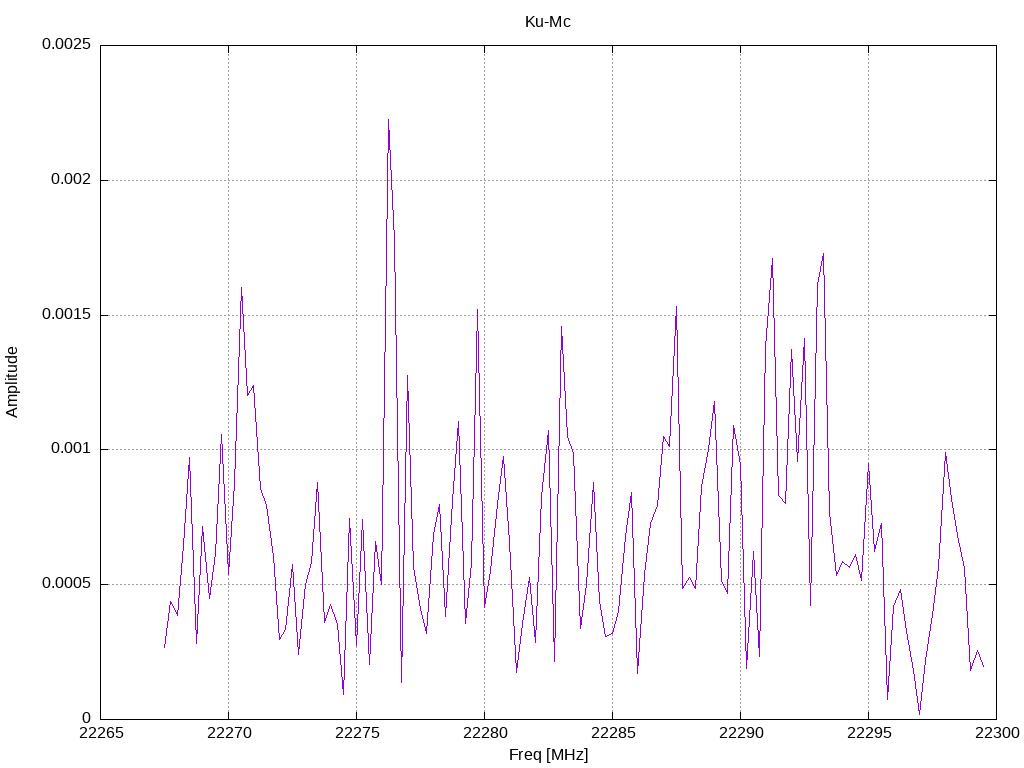Click the x-axis tick label 22275
This screenshot has height=768, width=1024.
pos(357,733)
